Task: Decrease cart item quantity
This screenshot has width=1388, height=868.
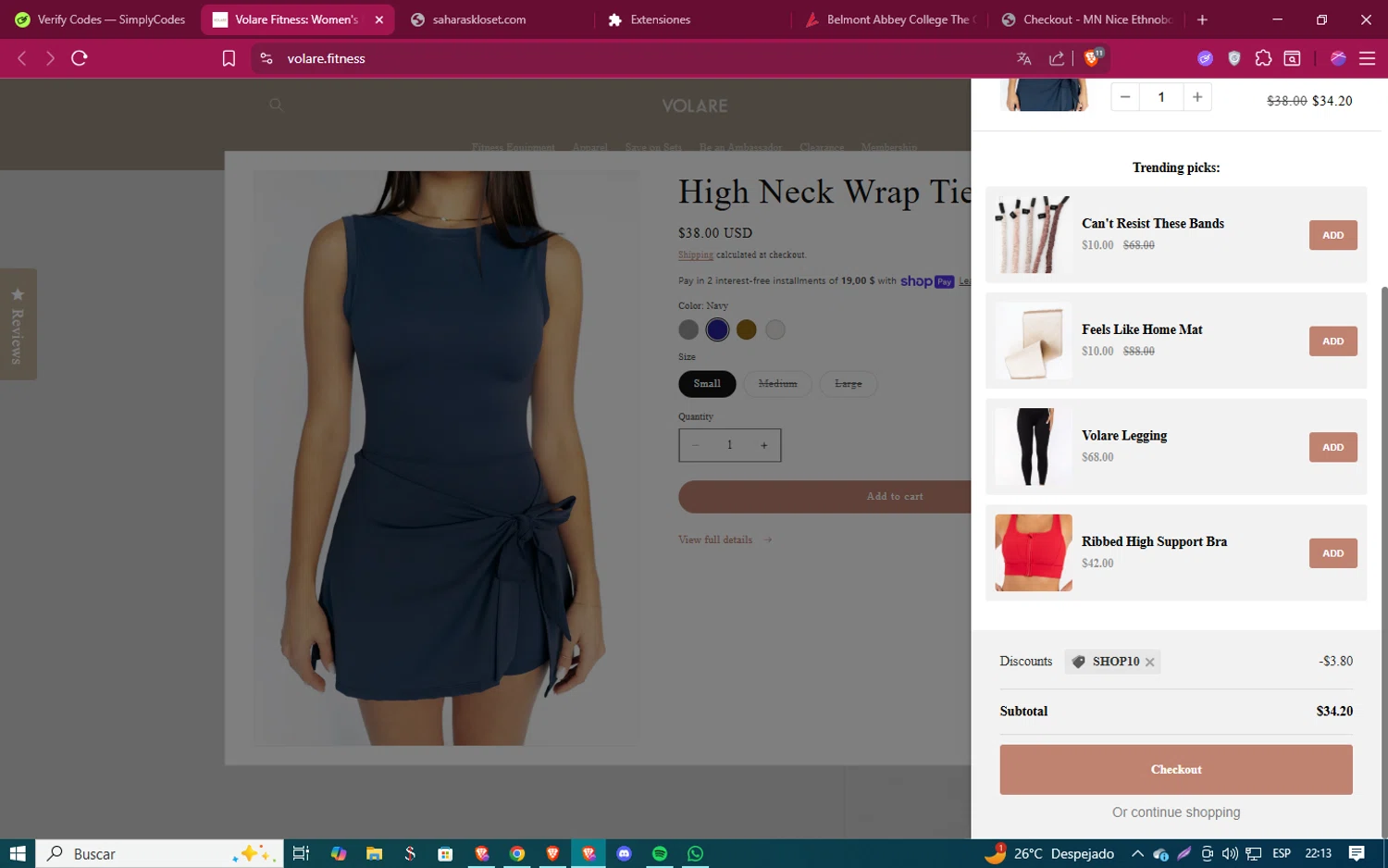Action: [x=1125, y=97]
